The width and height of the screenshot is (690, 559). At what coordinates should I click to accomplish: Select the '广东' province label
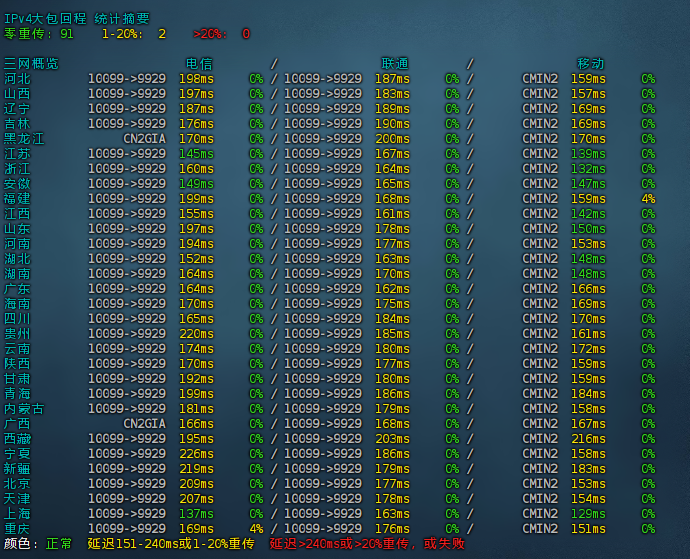17,289
